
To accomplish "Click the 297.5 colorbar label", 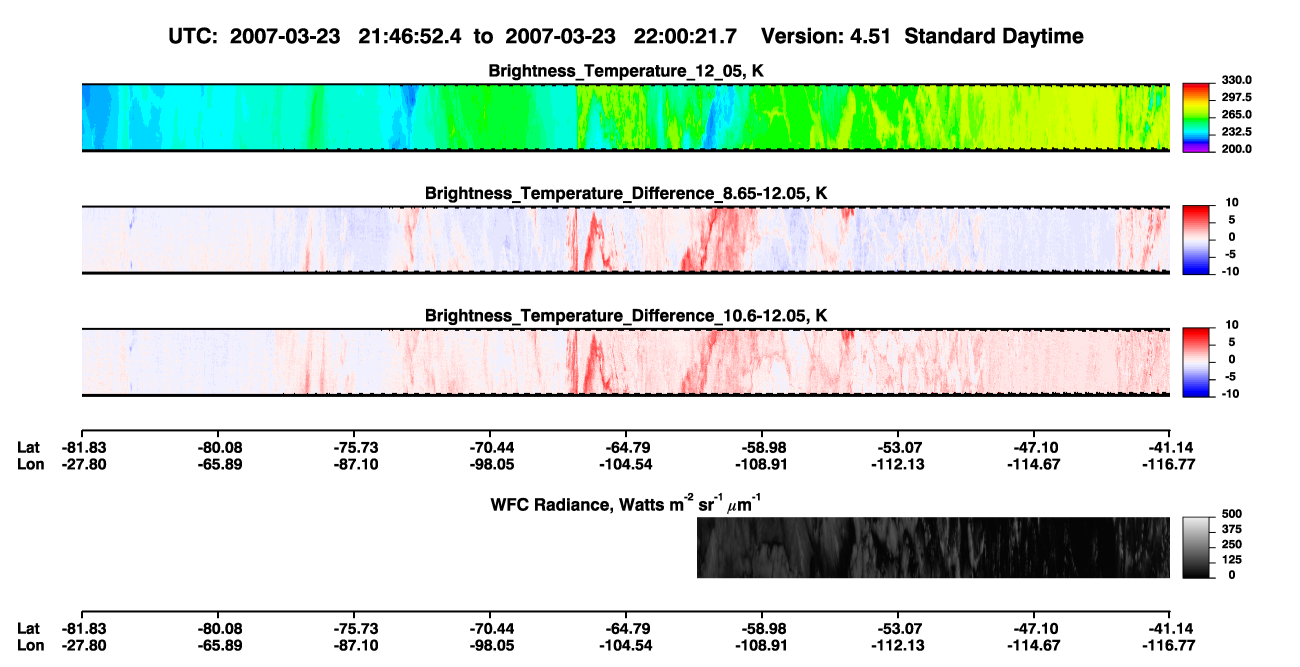I will 1237,97.
